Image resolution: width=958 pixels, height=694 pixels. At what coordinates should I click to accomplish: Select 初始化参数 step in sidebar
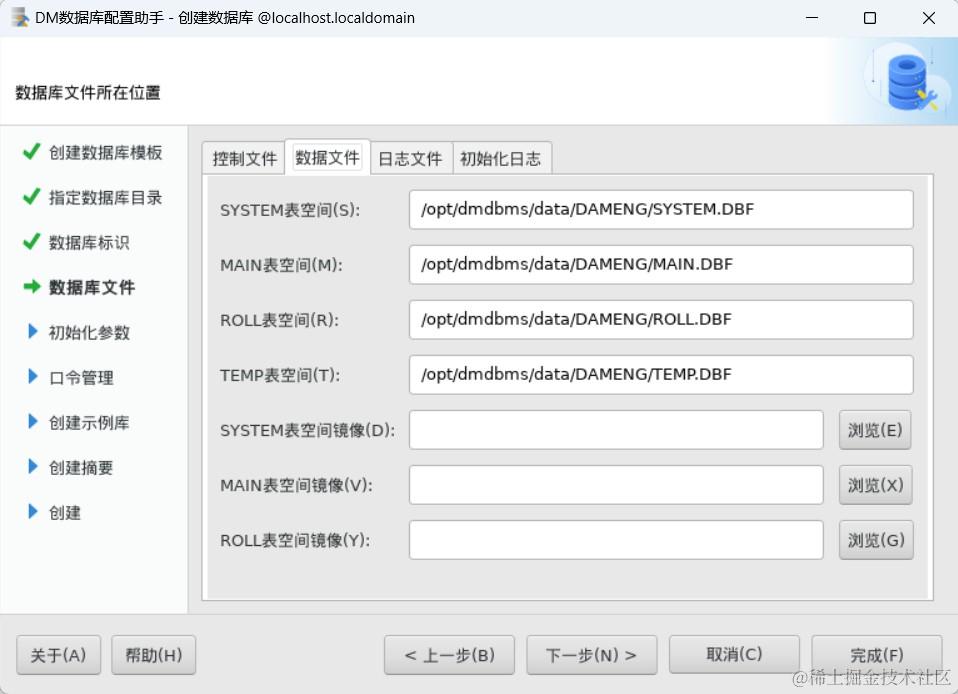(89, 332)
